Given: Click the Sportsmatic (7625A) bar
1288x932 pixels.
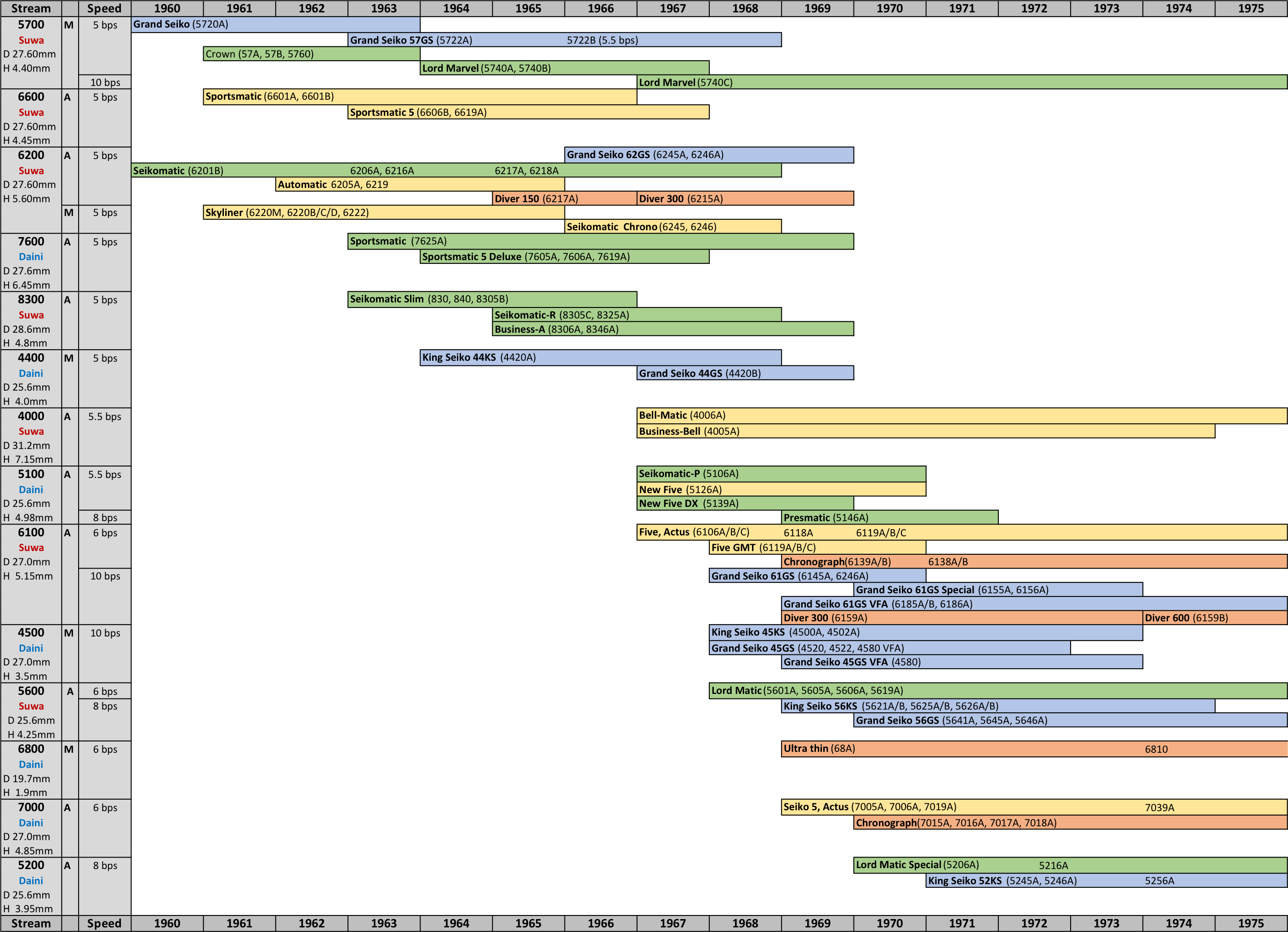Looking at the screenshot, I should 601,241.
